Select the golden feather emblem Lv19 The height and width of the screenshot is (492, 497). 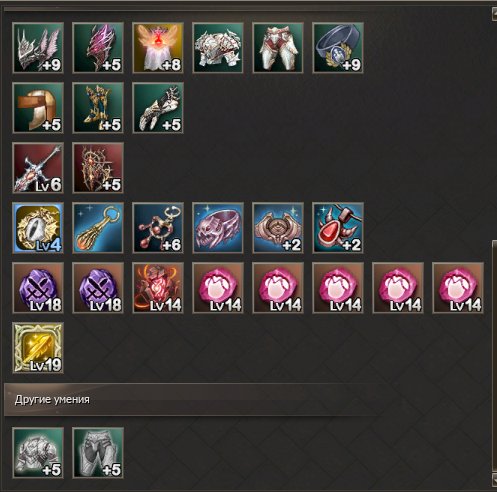pos(38,347)
